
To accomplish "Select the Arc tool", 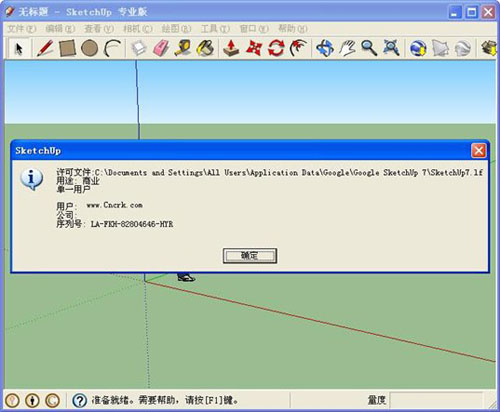I will pyautogui.click(x=112, y=48).
